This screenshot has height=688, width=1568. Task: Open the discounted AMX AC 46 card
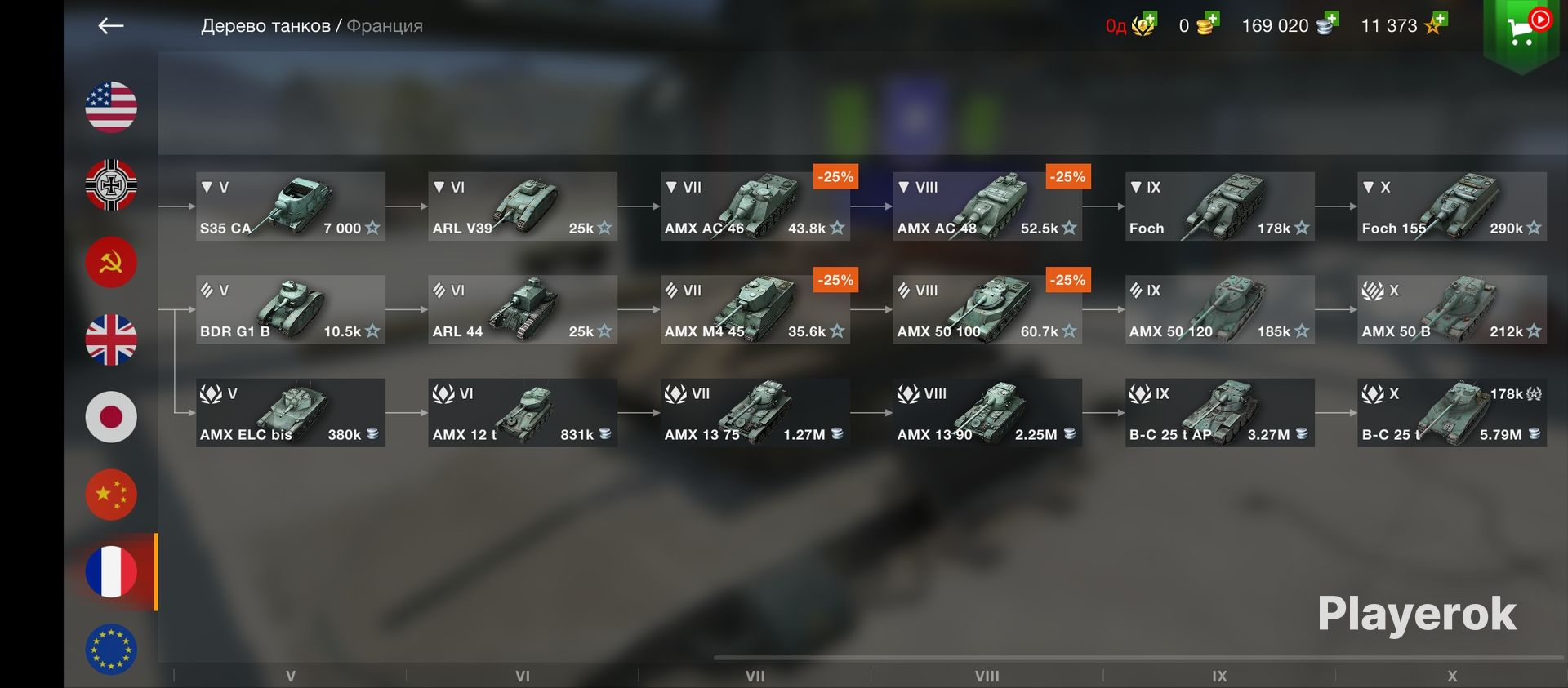coord(755,206)
